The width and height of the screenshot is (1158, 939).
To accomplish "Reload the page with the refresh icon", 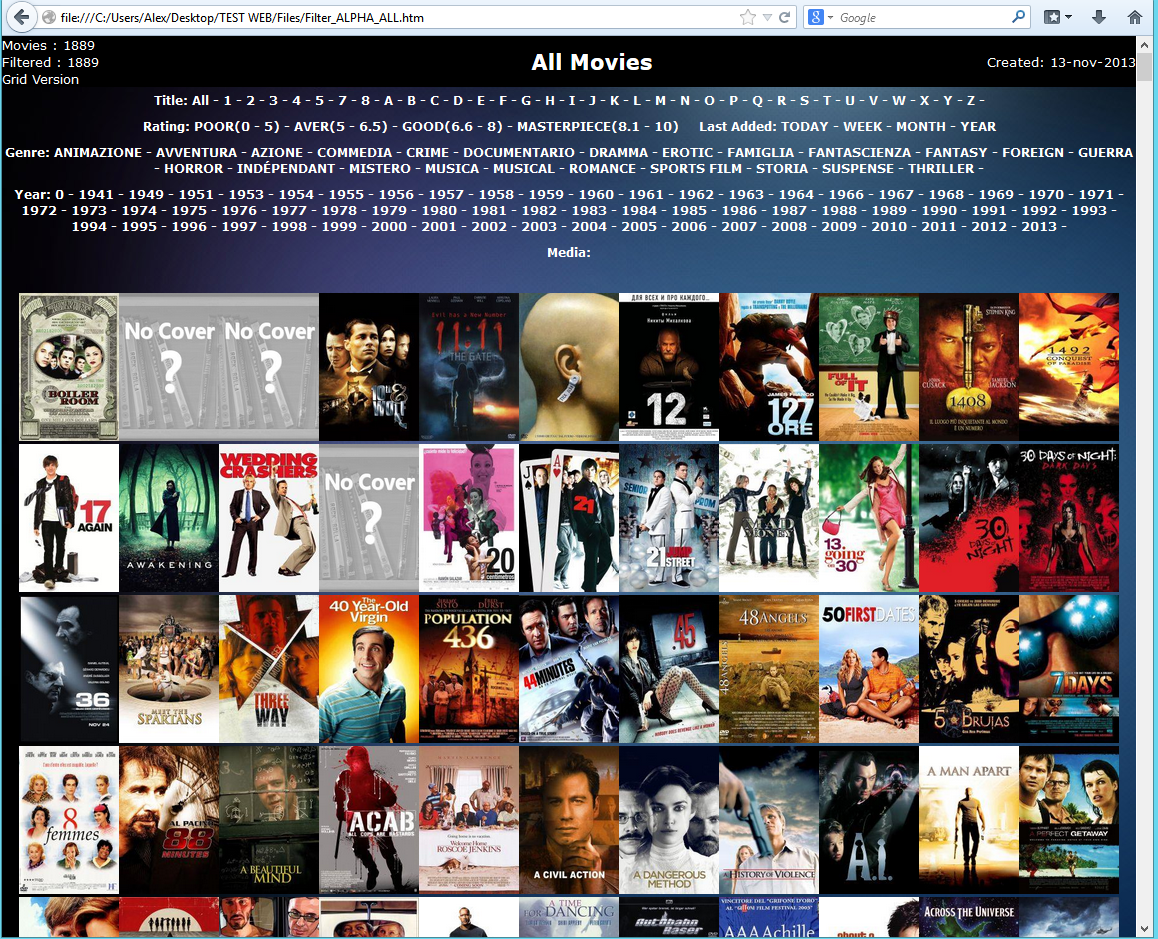I will point(785,17).
